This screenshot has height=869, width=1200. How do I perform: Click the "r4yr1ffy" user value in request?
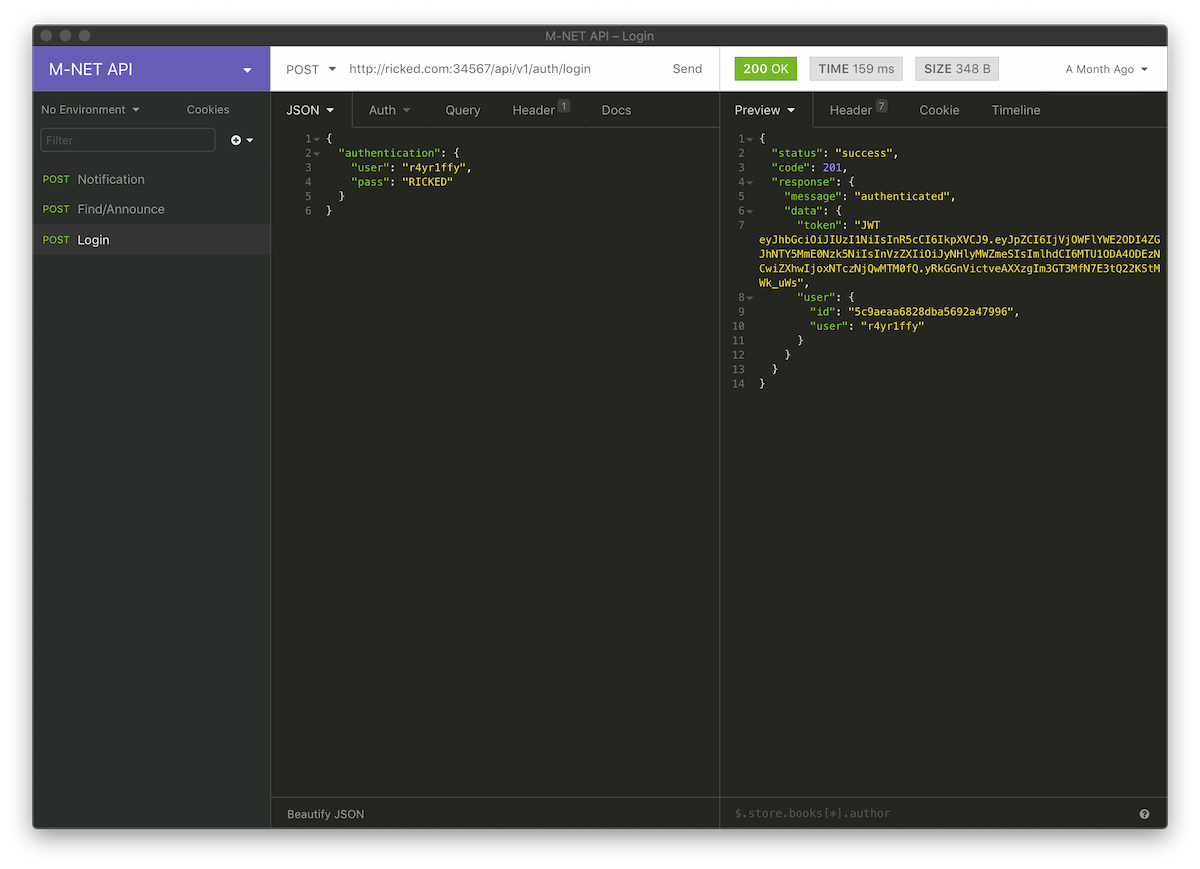[433, 167]
